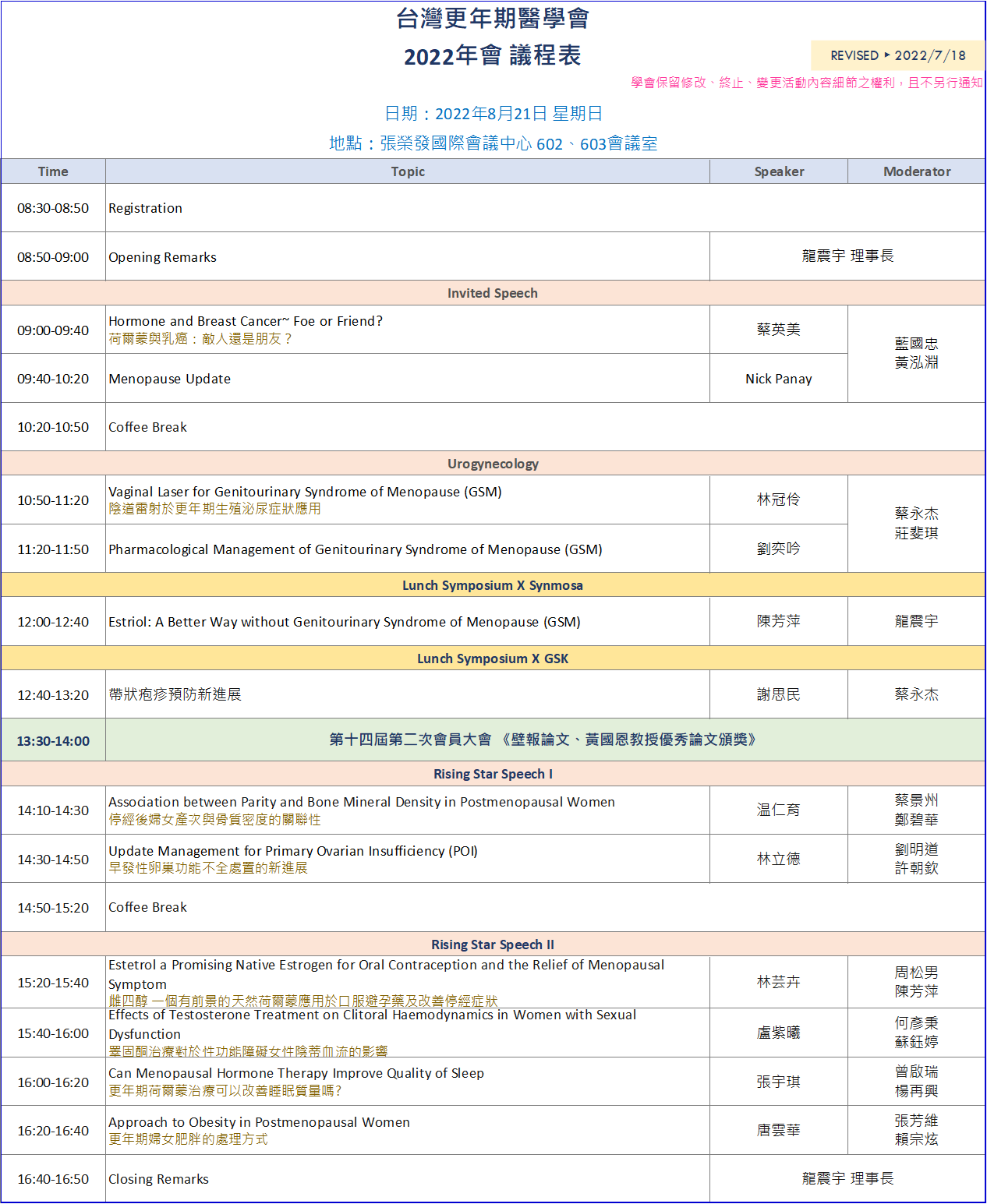
Task: Select speaker Nick Panay cell
Action: click(x=778, y=379)
